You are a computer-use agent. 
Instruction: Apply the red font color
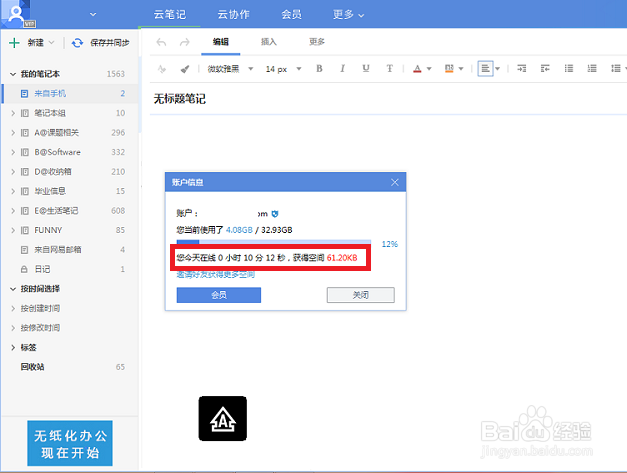[x=417, y=69]
